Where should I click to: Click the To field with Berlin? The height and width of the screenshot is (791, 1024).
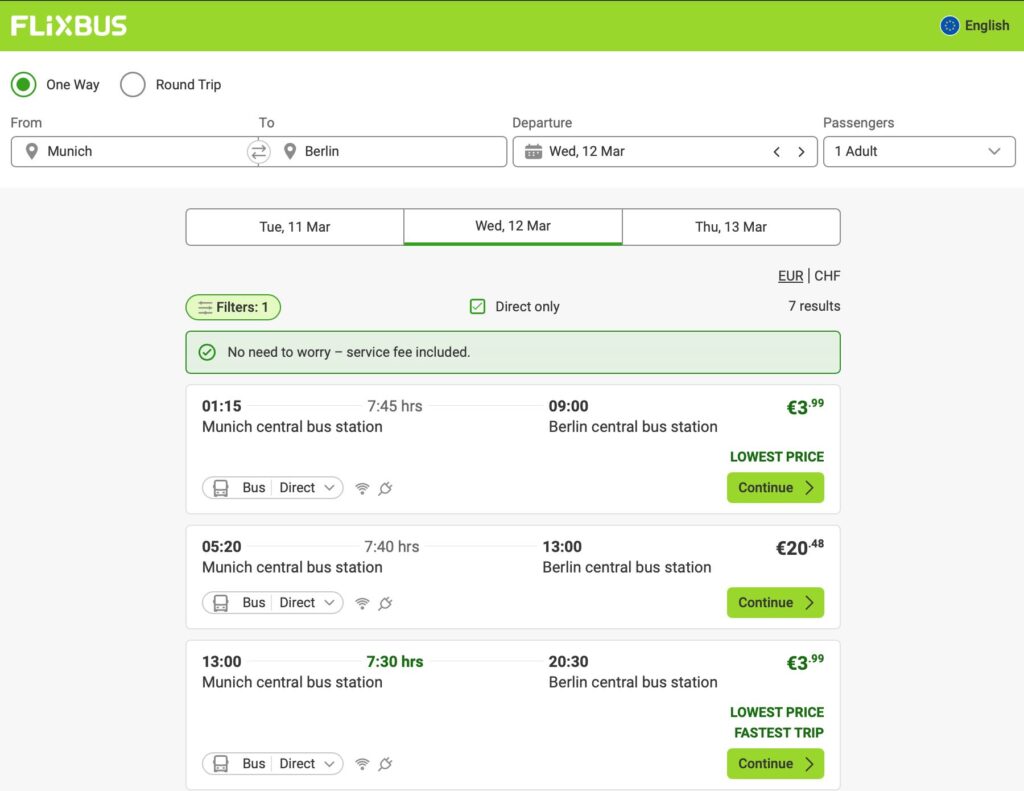click(383, 152)
